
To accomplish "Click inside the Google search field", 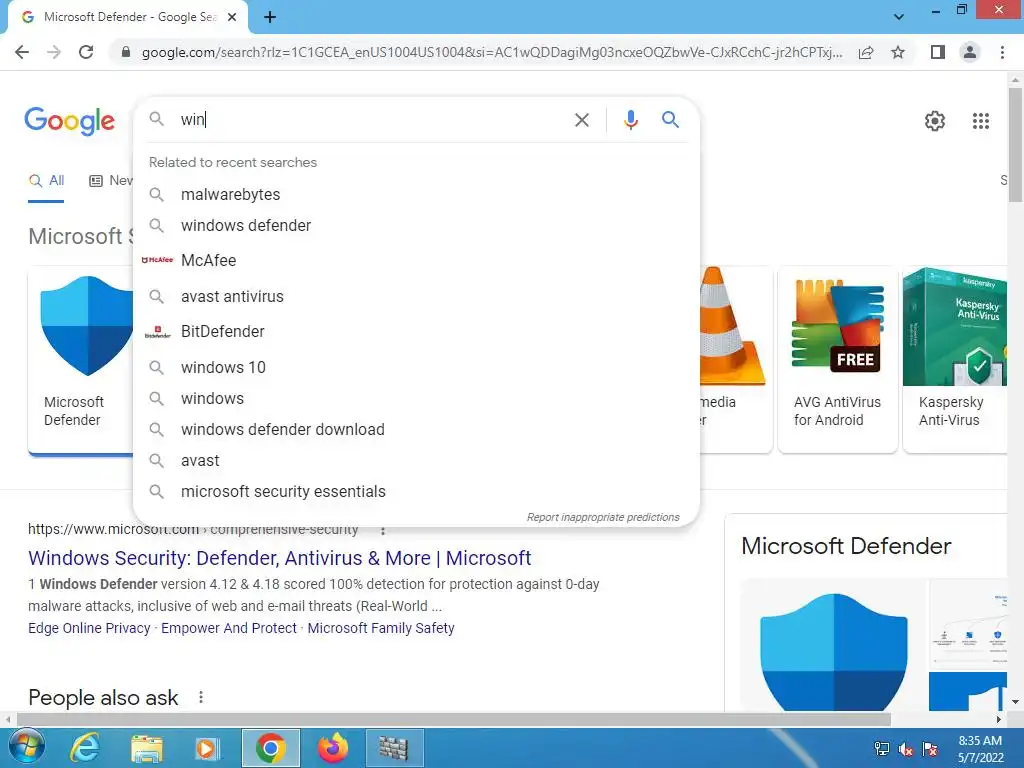I will point(372,120).
